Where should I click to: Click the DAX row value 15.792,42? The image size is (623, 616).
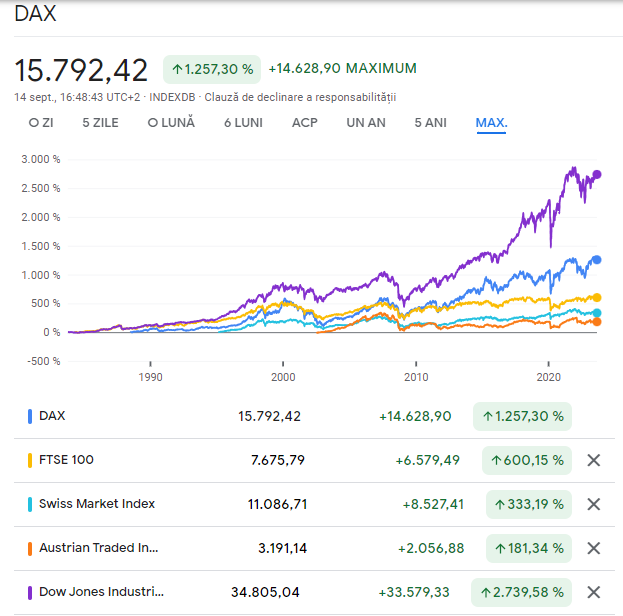click(269, 416)
